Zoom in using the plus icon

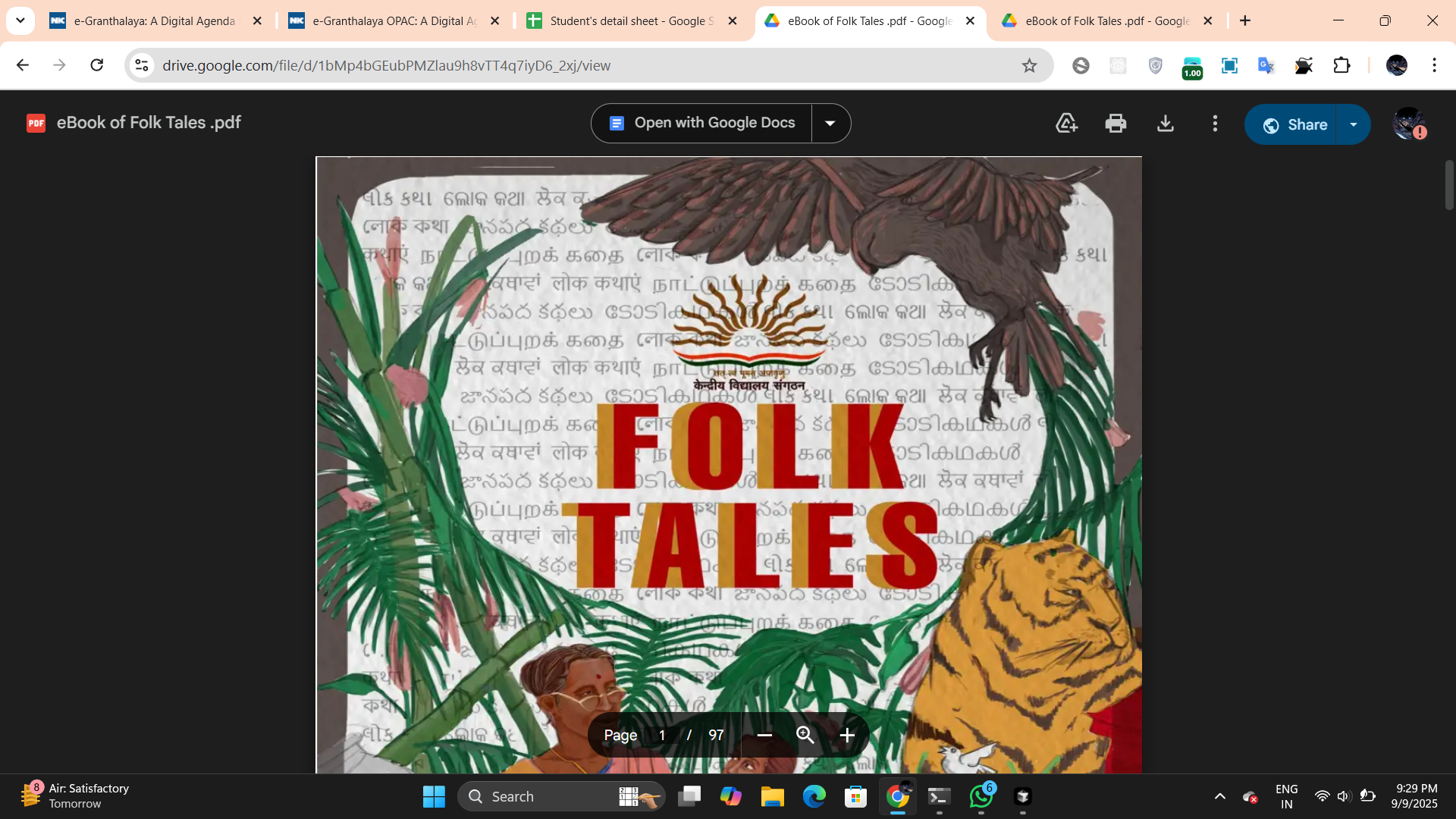[x=847, y=735]
